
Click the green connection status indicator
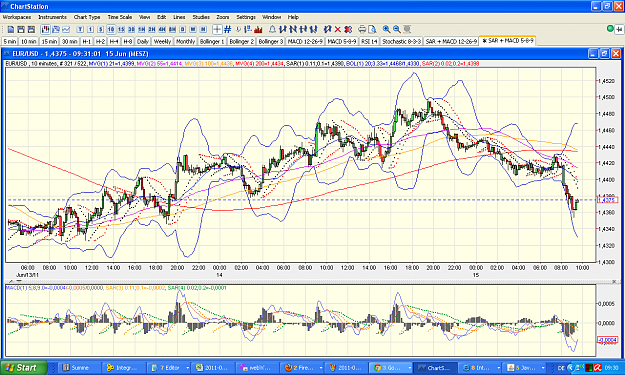(610, 28)
